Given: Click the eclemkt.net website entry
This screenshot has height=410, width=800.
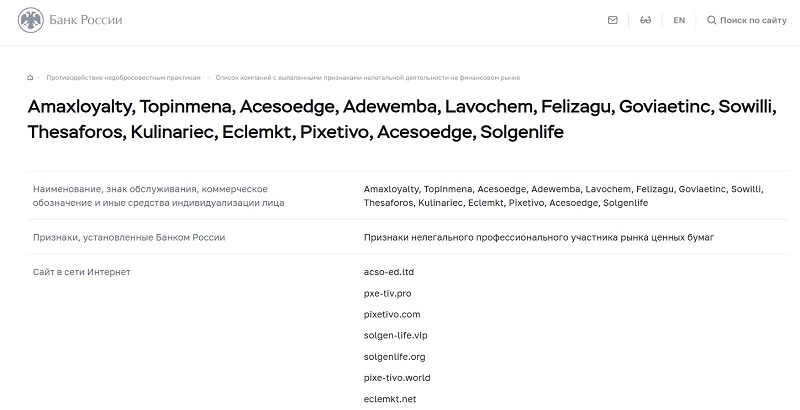Looking at the screenshot, I should coord(390,399).
